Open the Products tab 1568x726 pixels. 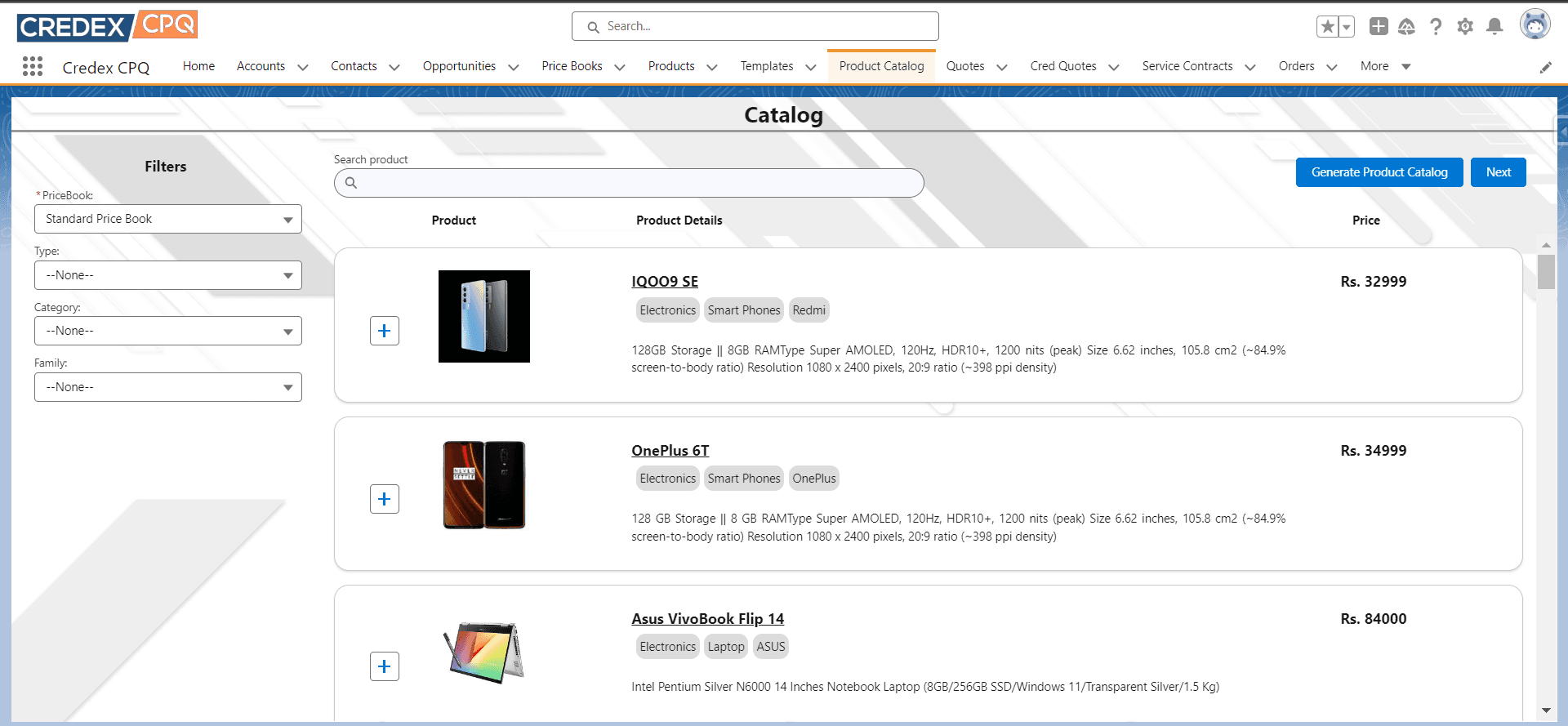(x=671, y=66)
